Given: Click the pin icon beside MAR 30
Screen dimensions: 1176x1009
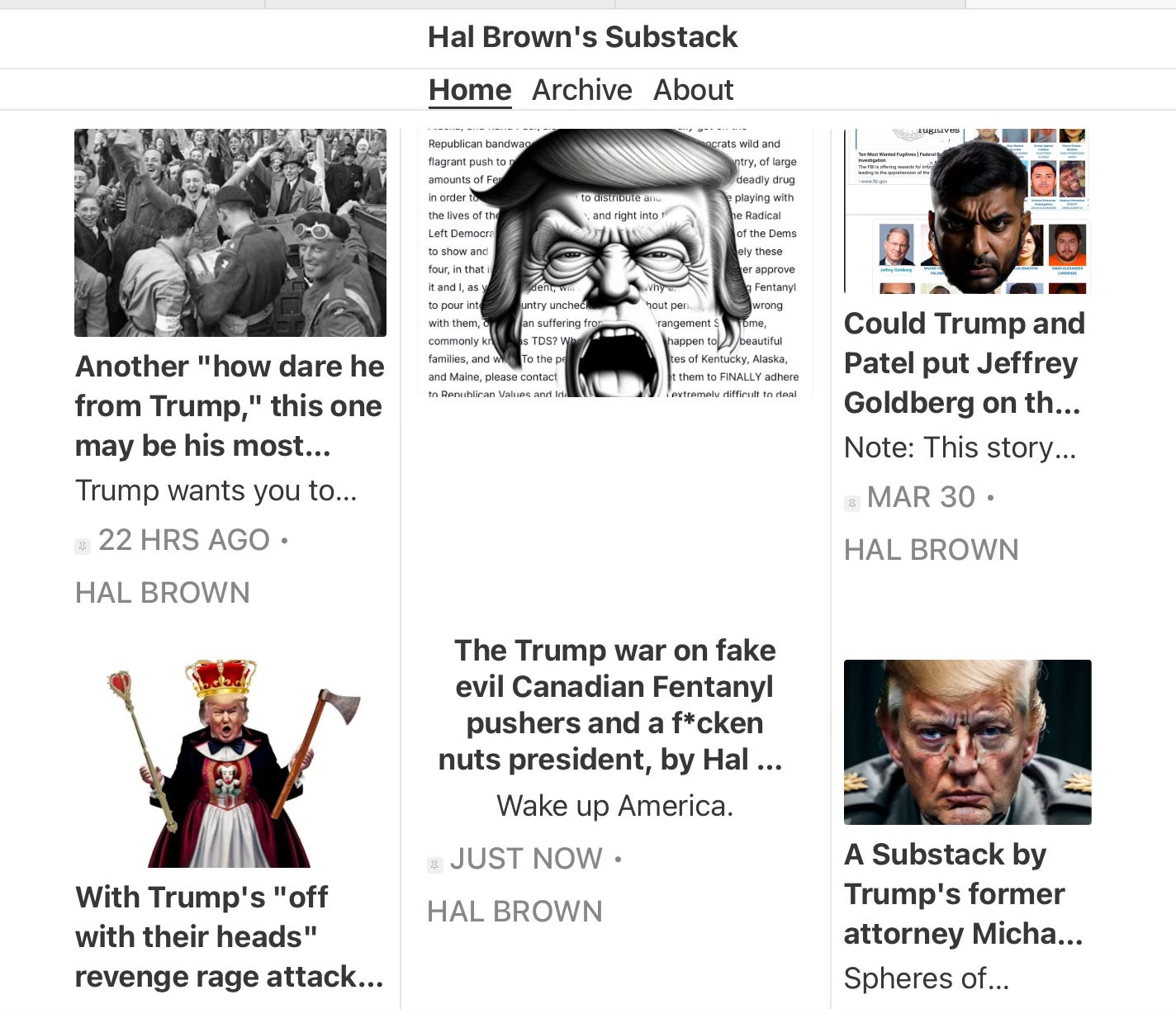Looking at the screenshot, I should [x=851, y=503].
